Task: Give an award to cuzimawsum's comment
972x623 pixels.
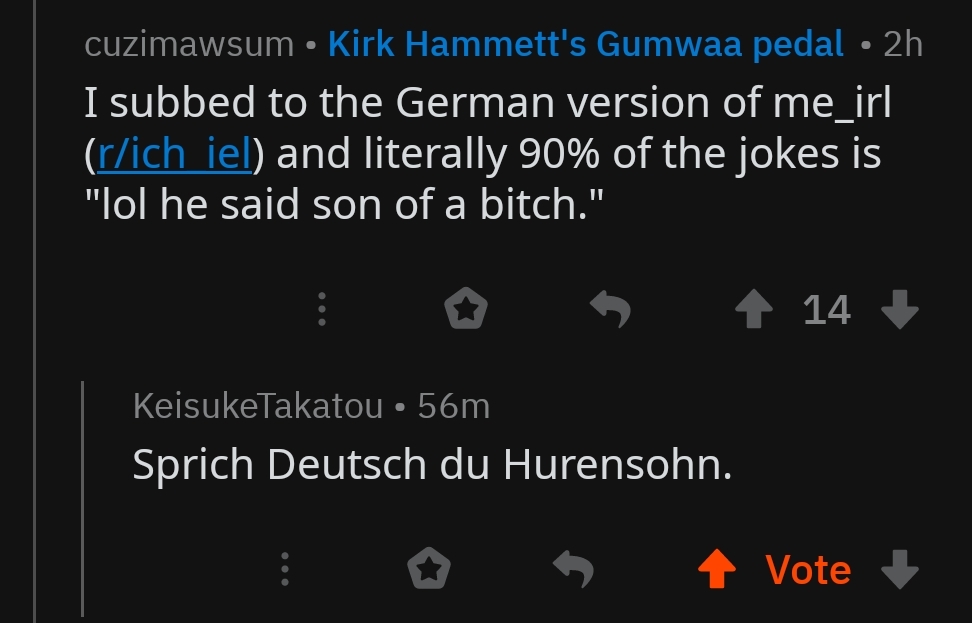Action: [465, 310]
